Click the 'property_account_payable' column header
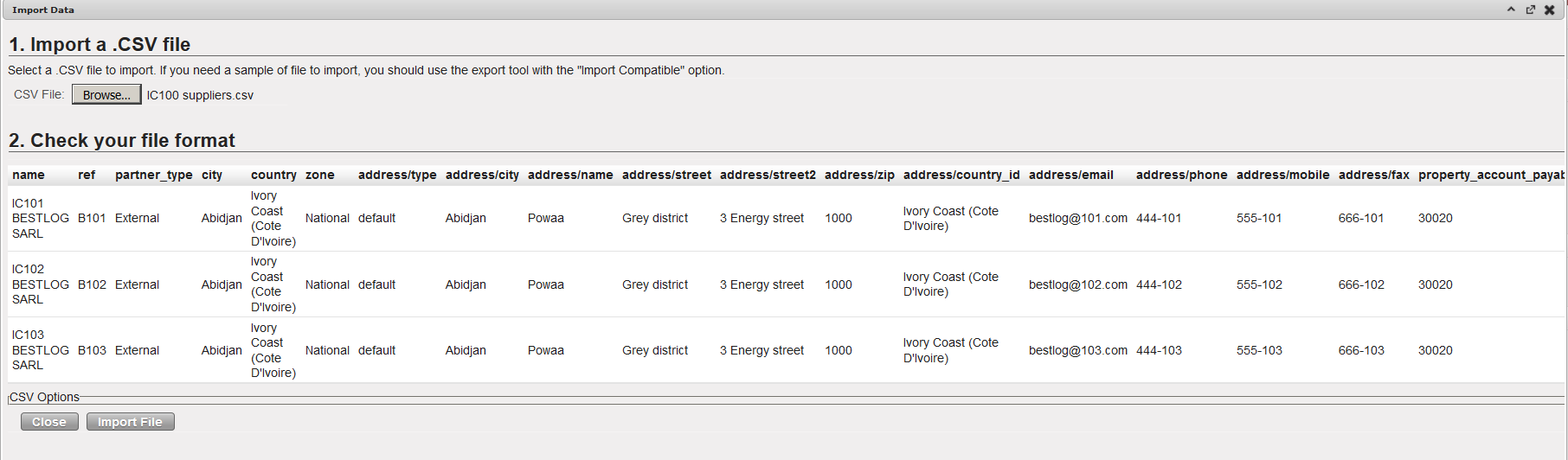 (1490, 175)
